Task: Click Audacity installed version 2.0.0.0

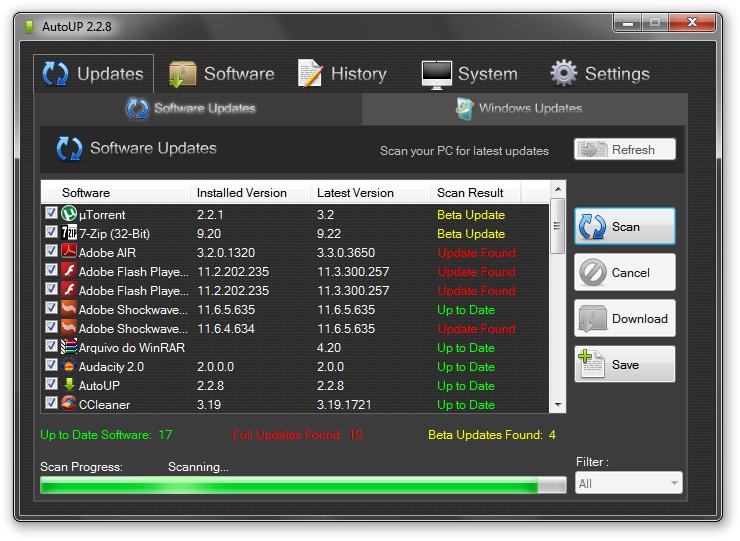Action: click(215, 366)
